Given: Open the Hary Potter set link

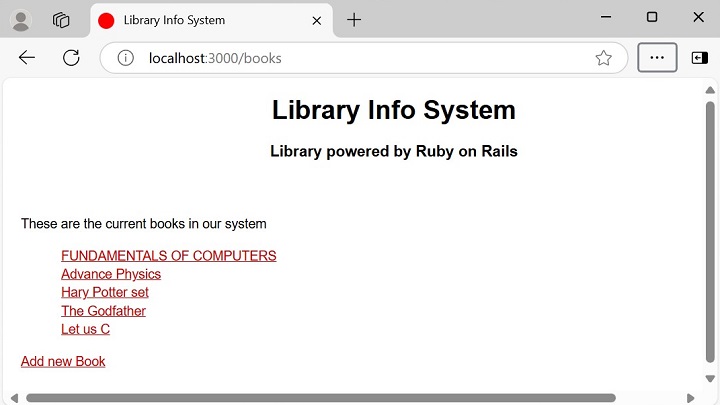Looking at the screenshot, I should pos(105,292).
